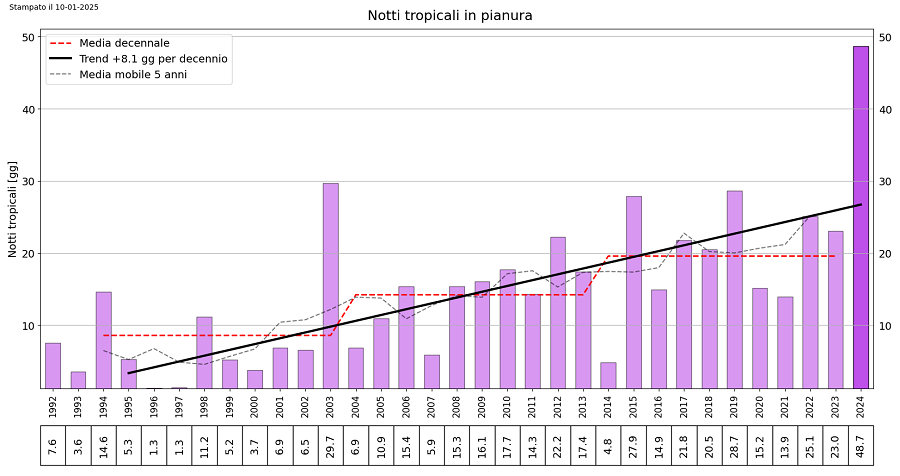Click the table cell showing 29.7
Image resolution: width=900 pixels, height=476 pixels.
[x=330, y=445]
